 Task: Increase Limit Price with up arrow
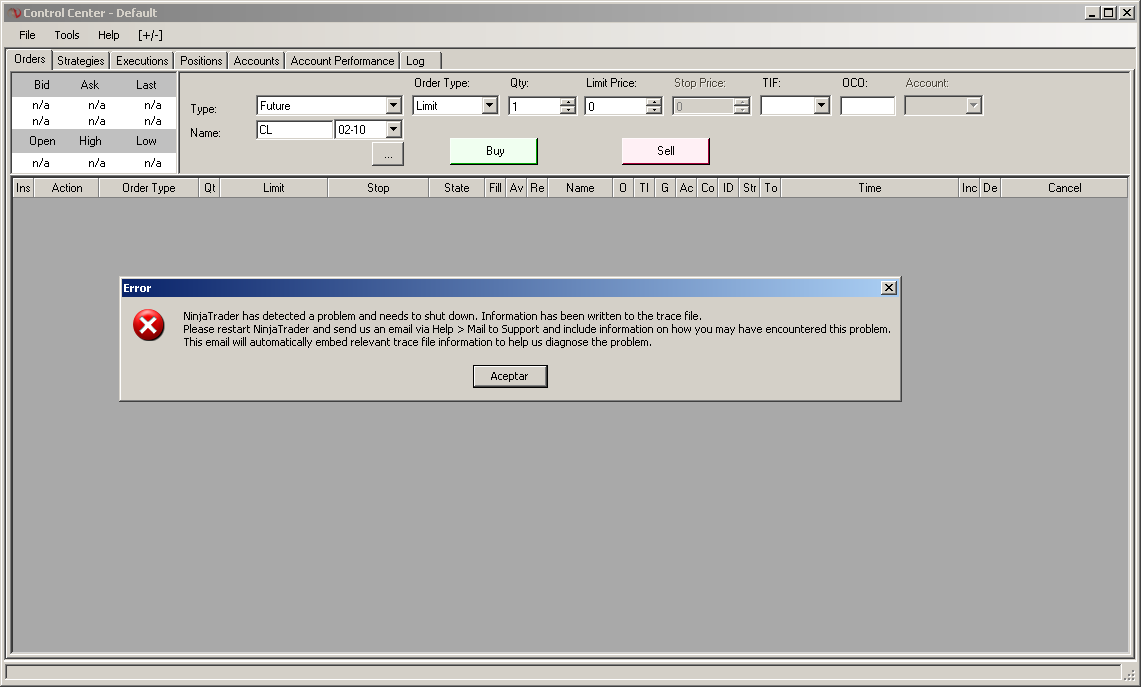[653, 102]
